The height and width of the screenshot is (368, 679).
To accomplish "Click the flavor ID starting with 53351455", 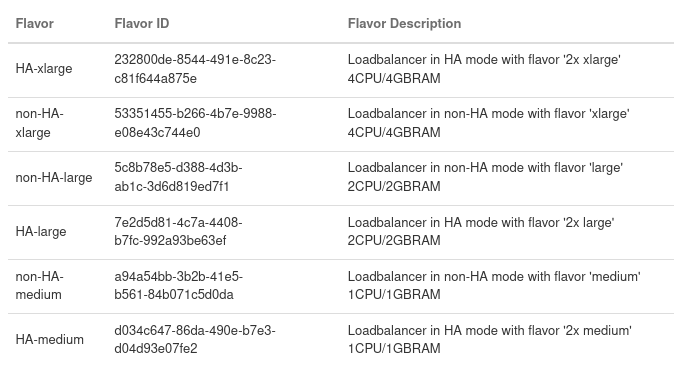I will coord(195,123).
